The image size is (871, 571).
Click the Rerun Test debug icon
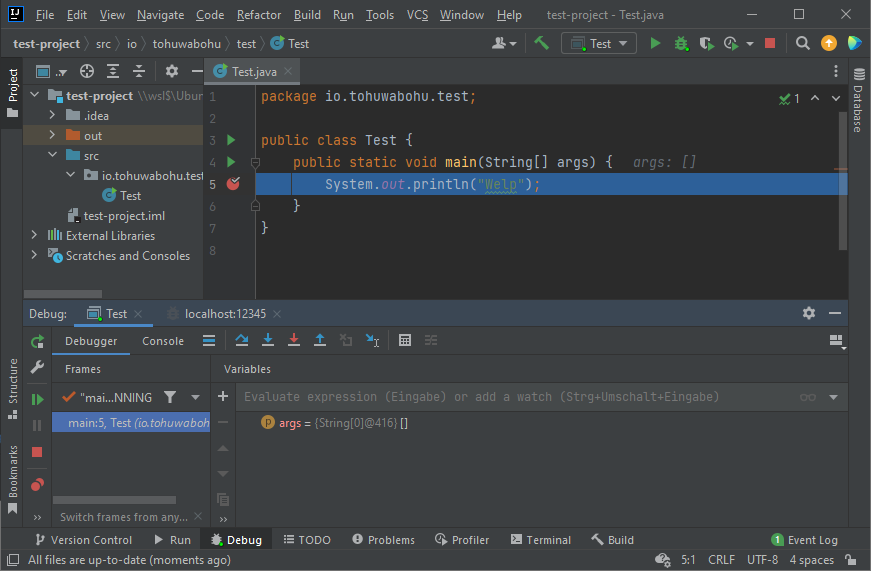(37, 341)
